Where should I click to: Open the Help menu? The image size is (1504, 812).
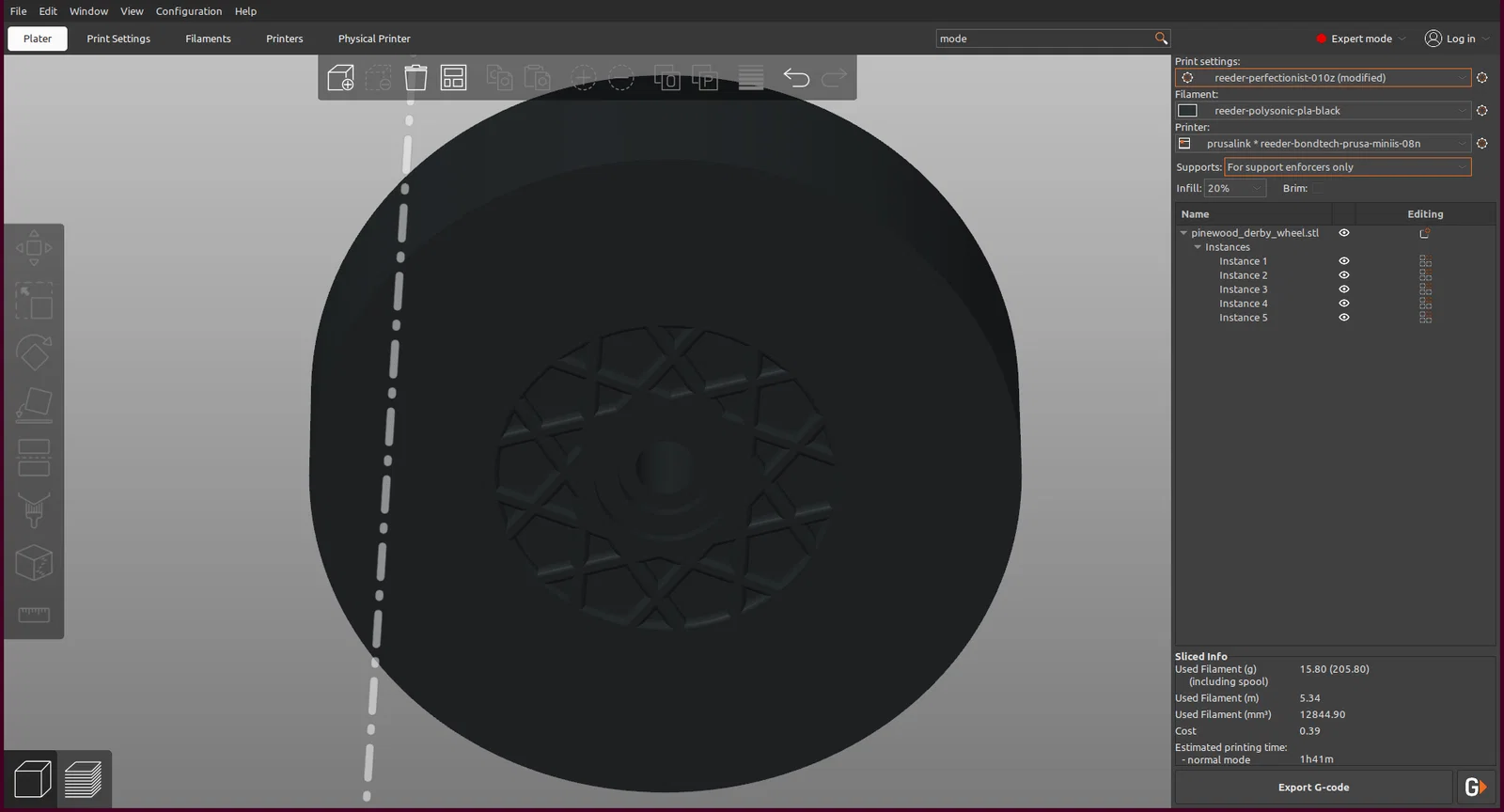pyautogui.click(x=245, y=11)
